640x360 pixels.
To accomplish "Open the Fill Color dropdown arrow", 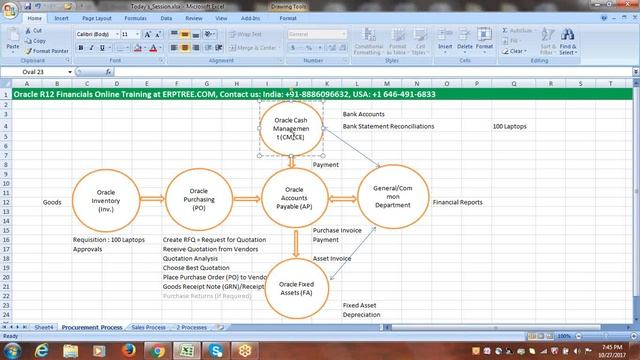I will pyautogui.click(x=144, y=48).
